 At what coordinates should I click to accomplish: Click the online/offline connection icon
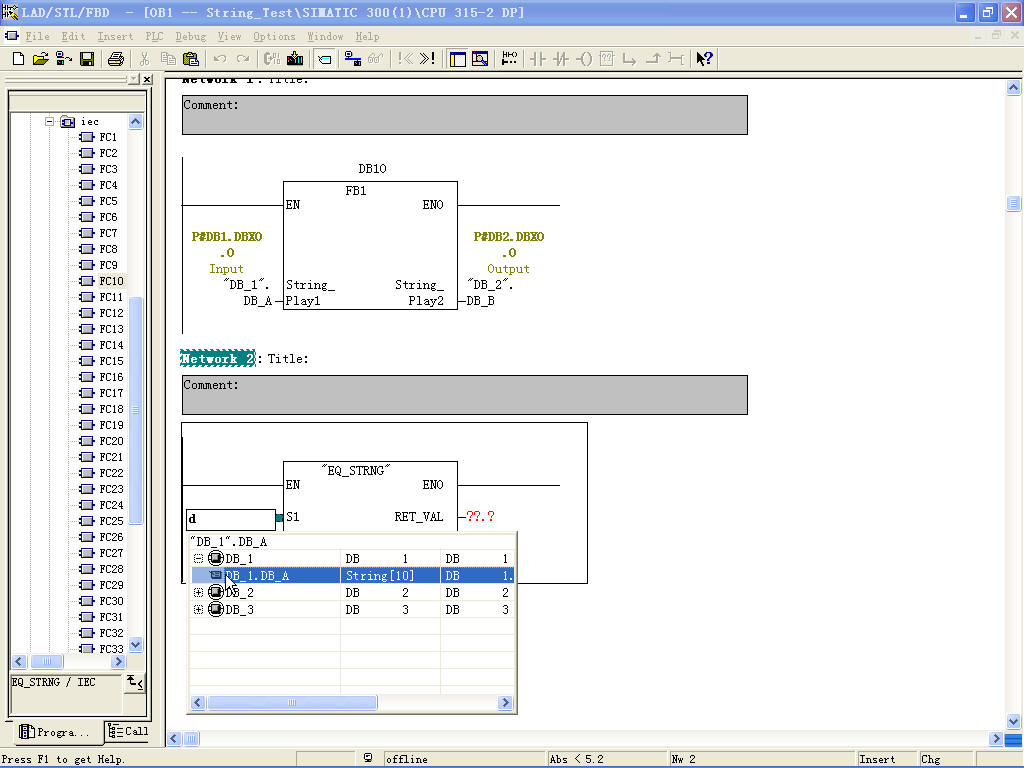click(353, 59)
